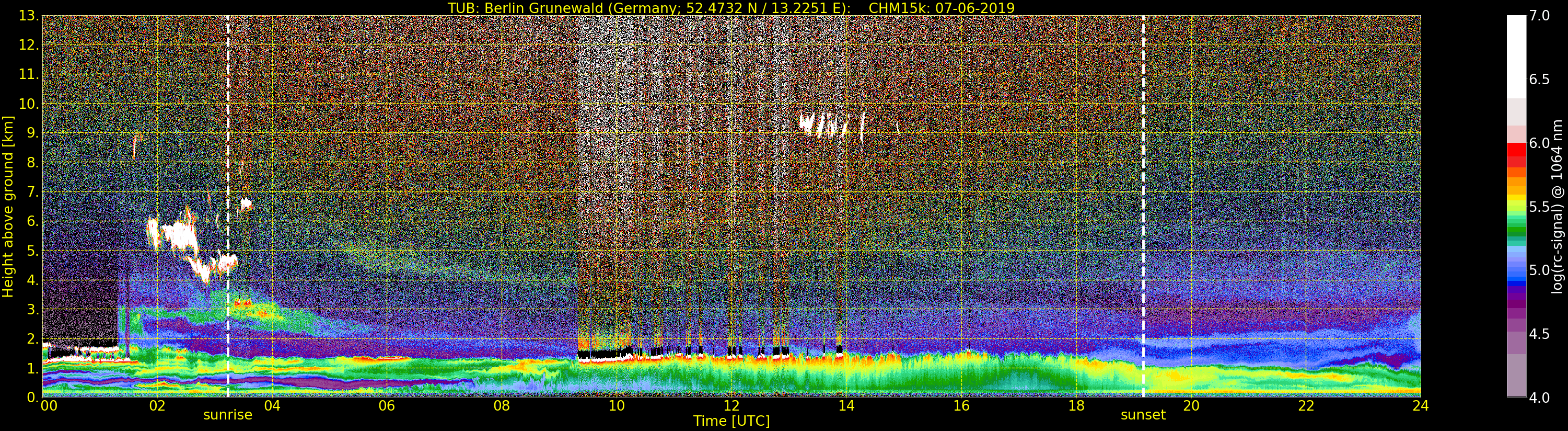Click the y-axis tick label '9.'
This screenshot has height=431, width=1568.
(x=33, y=133)
